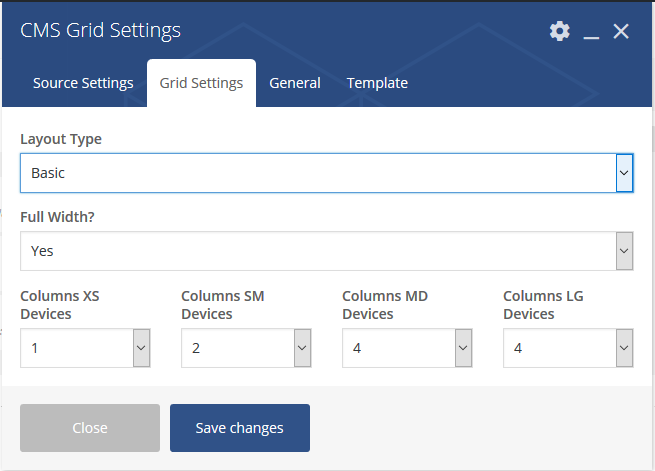
Task: Expand the Full Width? dropdown showing Yes
Action: [327, 251]
